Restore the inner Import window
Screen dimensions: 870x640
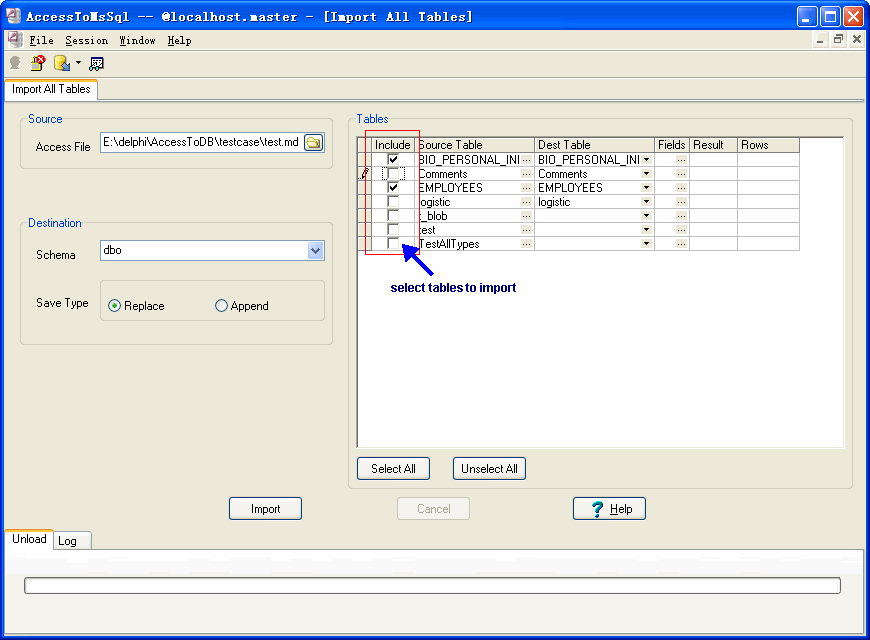[838, 39]
